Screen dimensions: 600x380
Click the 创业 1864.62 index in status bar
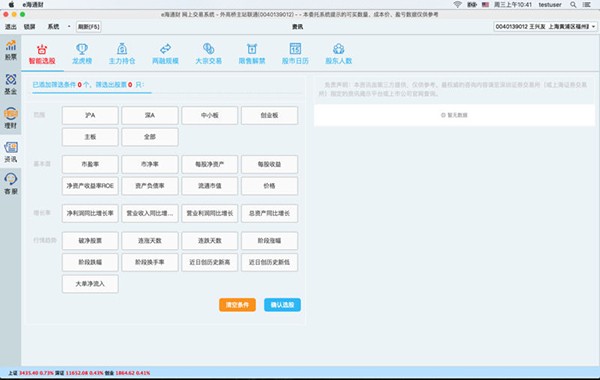pyautogui.click(x=127, y=373)
